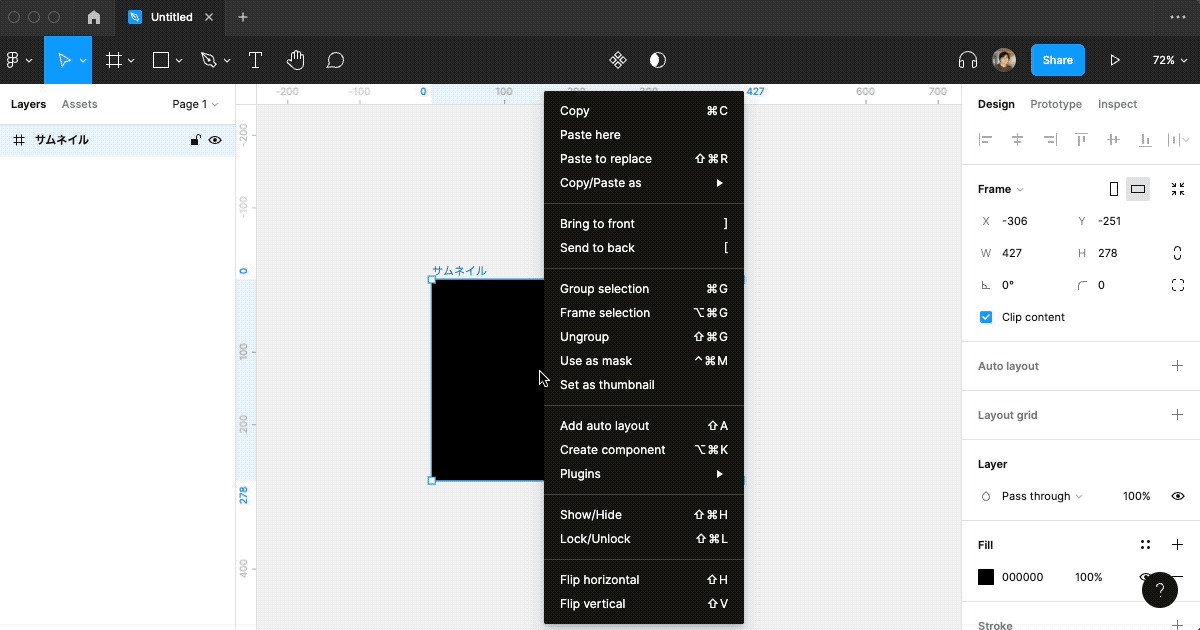Image resolution: width=1200 pixels, height=630 pixels.
Task: Click the Share button
Action: (x=1058, y=60)
